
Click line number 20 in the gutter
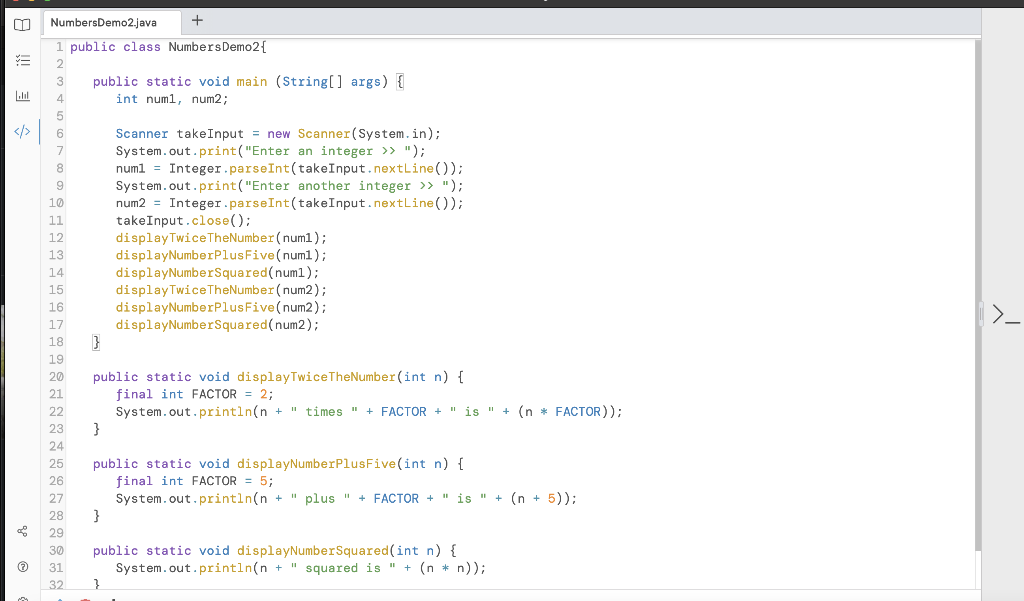[56, 376]
